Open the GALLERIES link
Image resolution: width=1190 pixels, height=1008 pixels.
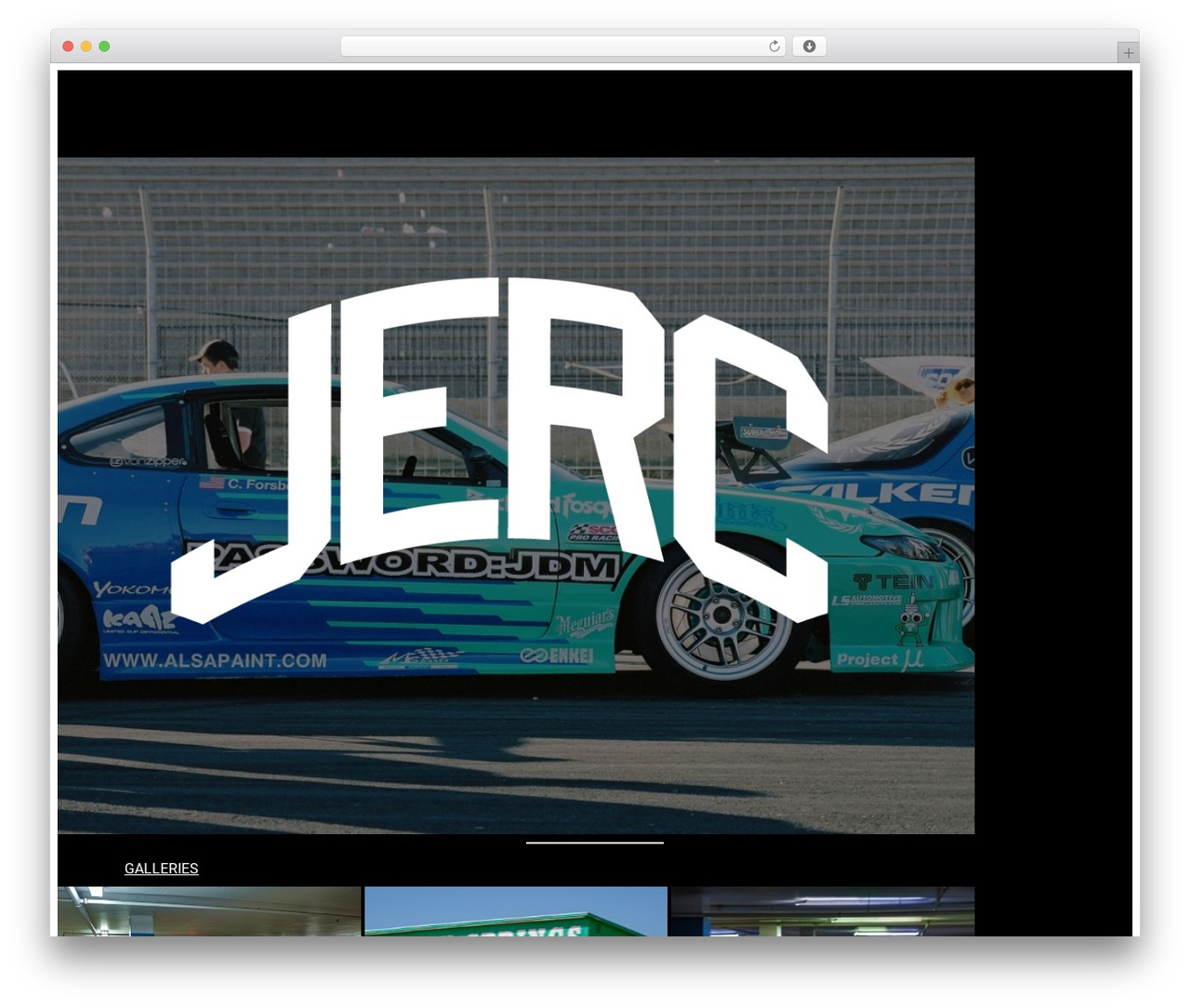coord(162,868)
